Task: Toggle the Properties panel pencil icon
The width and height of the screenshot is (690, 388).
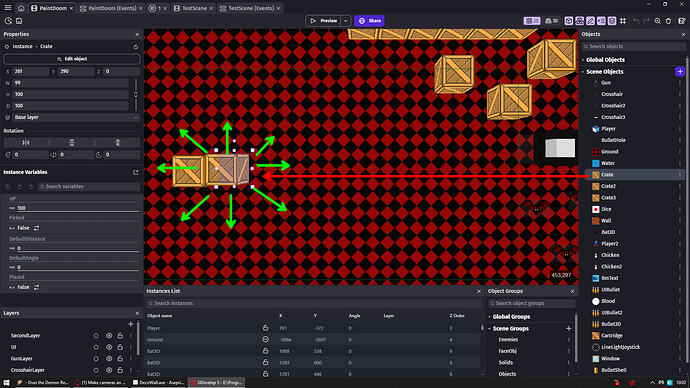Action: pyautogui.click(x=590, y=21)
